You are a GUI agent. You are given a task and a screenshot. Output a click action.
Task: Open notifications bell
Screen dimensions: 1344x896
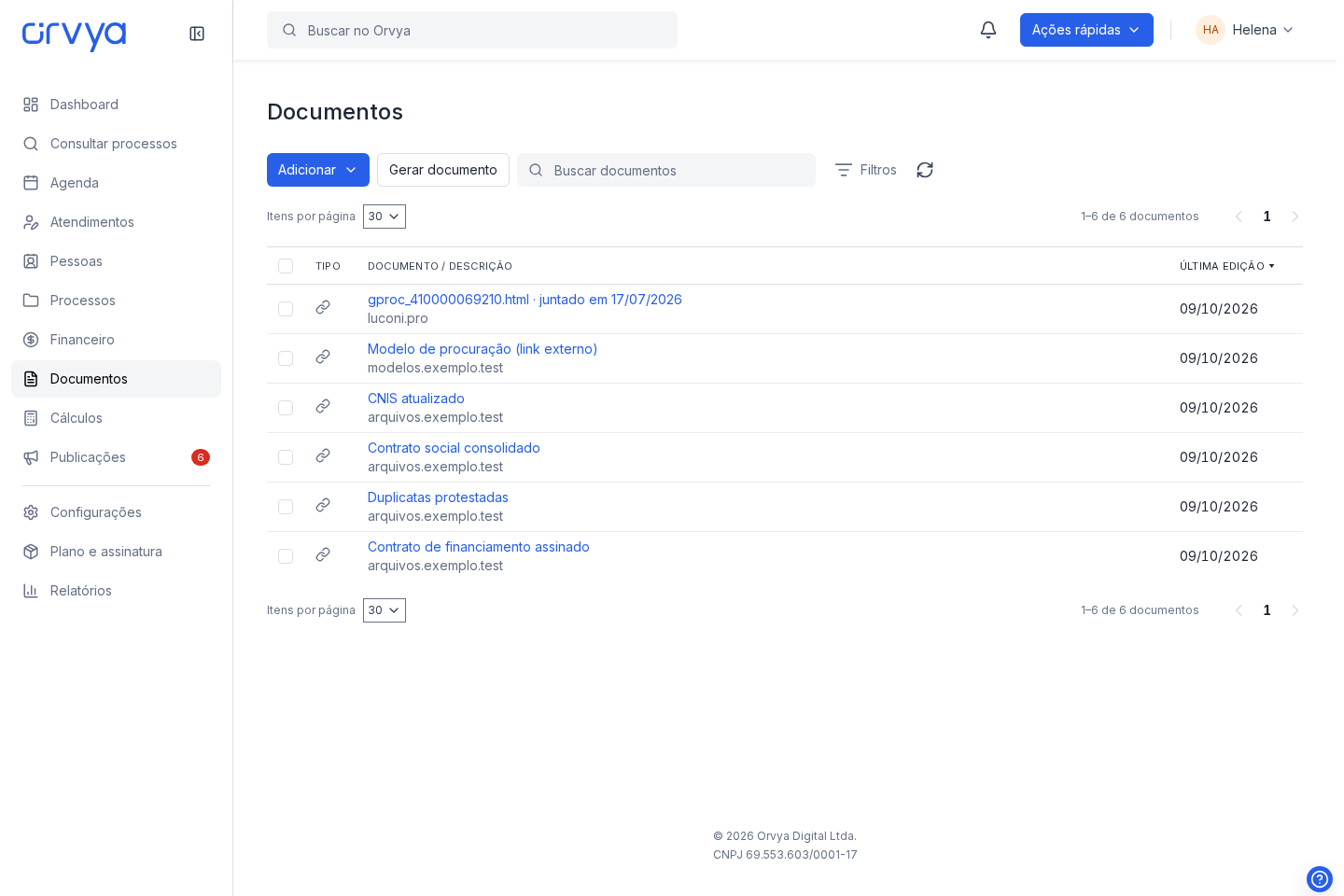[x=988, y=30]
